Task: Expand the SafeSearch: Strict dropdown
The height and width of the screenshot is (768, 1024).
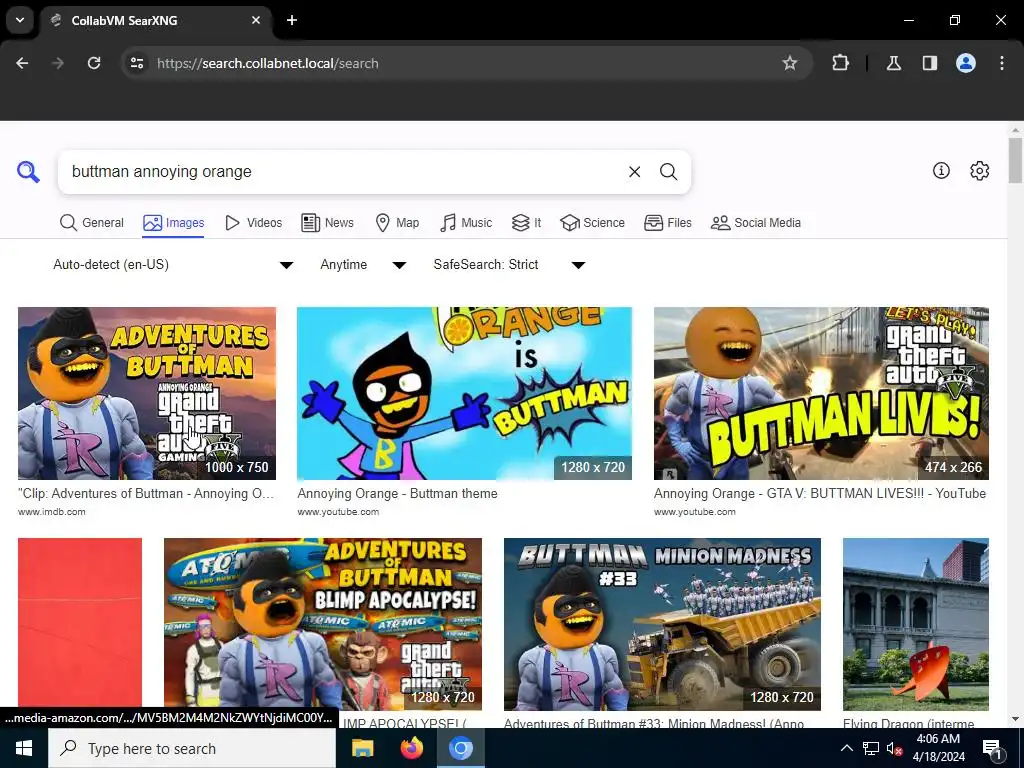Action: pyautogui.click(x=509, y=264)
